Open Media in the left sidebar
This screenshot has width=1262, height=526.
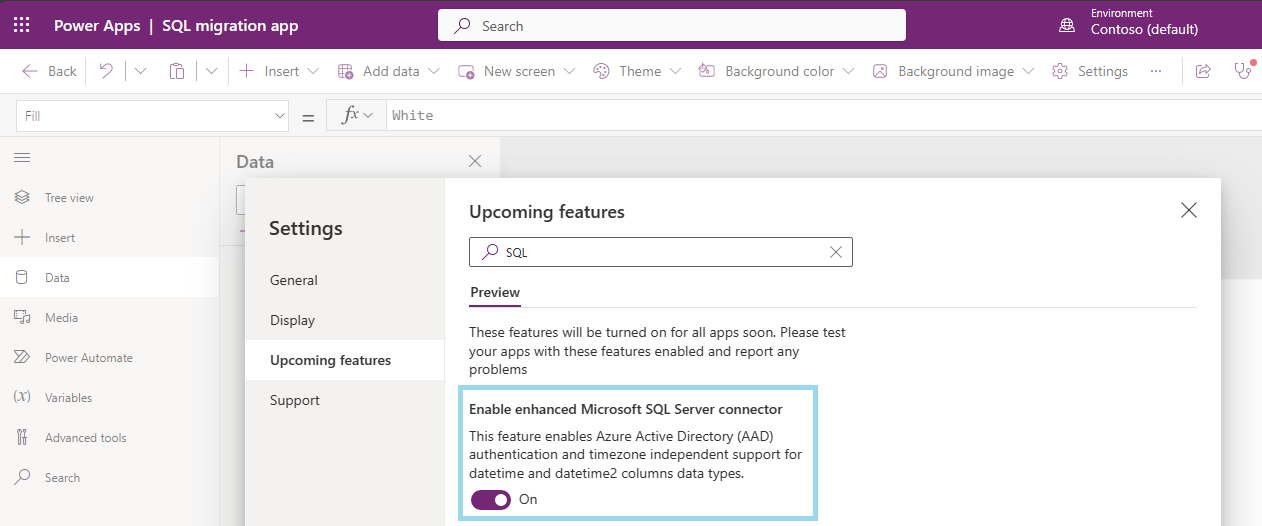[109, 318]
